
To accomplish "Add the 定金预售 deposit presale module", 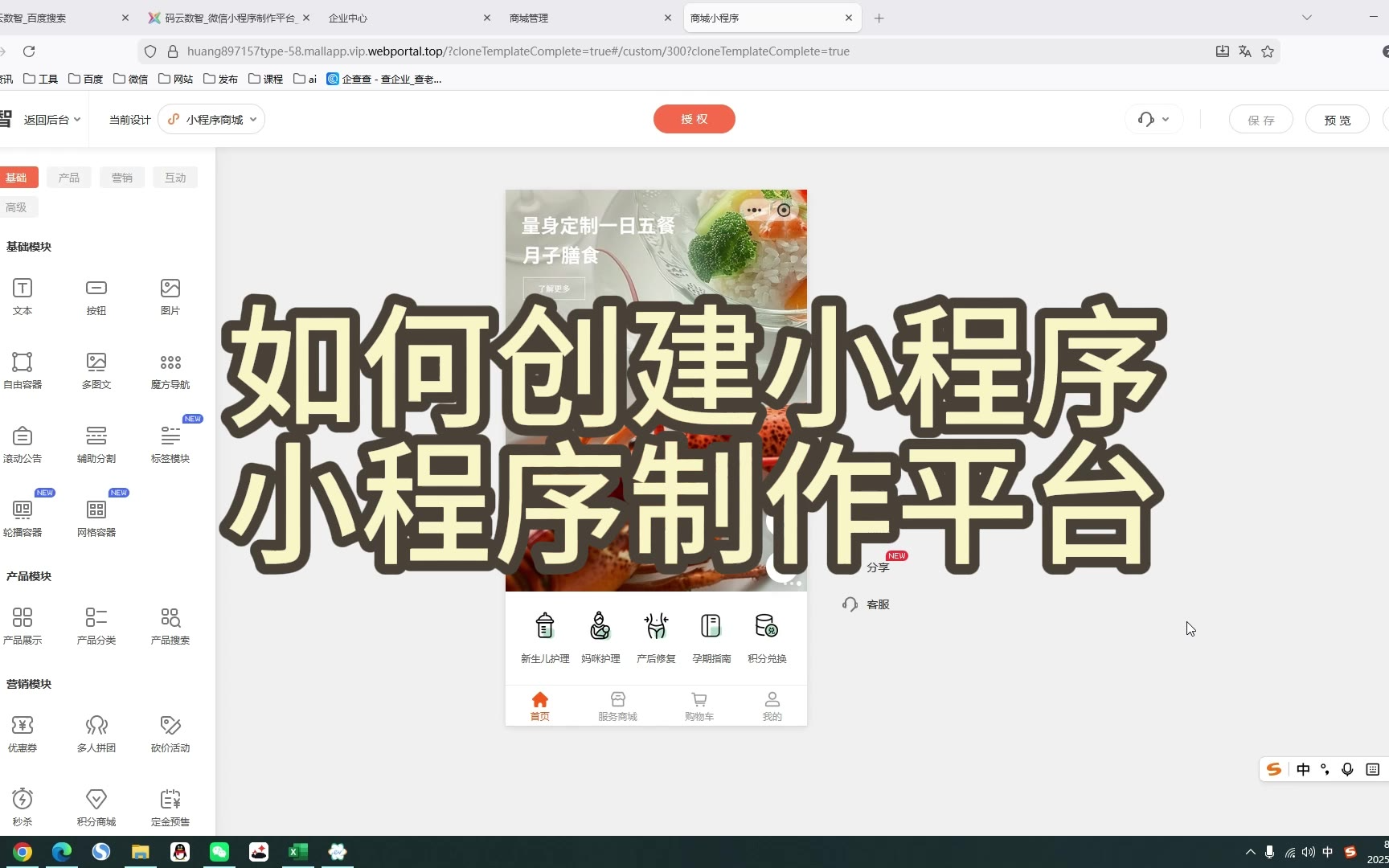I will point(170,807).
